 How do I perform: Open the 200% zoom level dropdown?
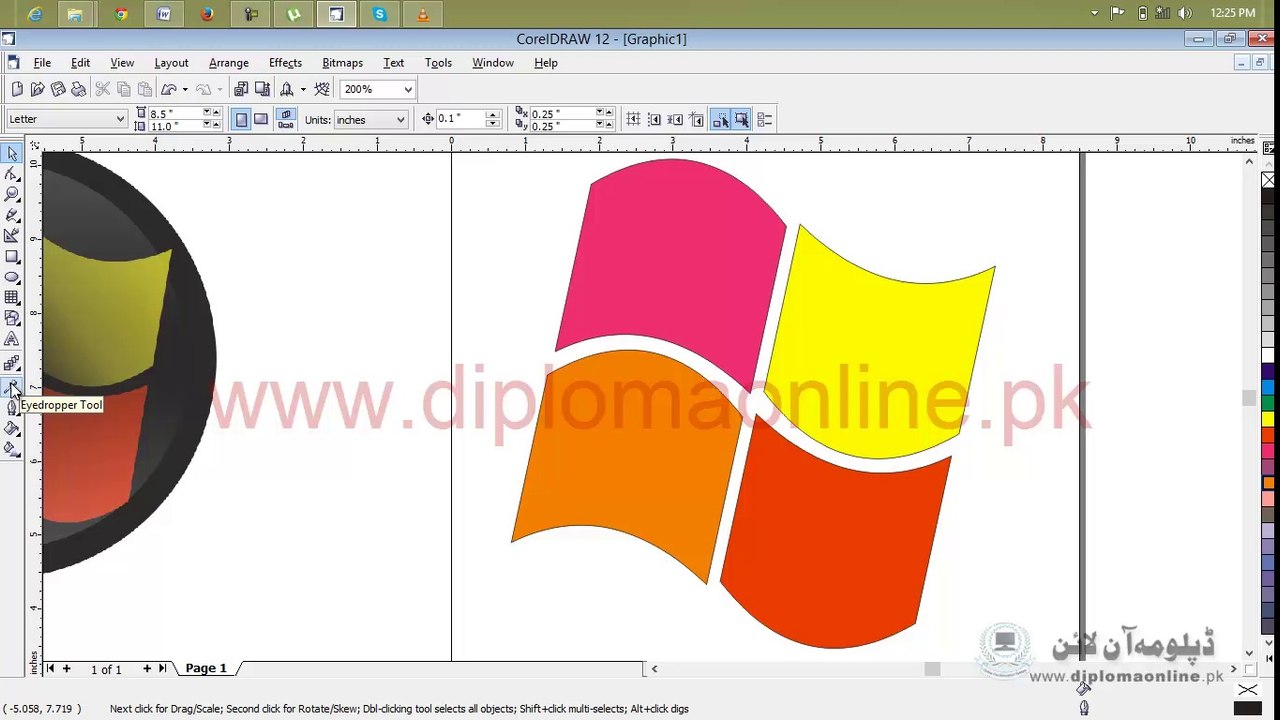(x=408, y=90)
